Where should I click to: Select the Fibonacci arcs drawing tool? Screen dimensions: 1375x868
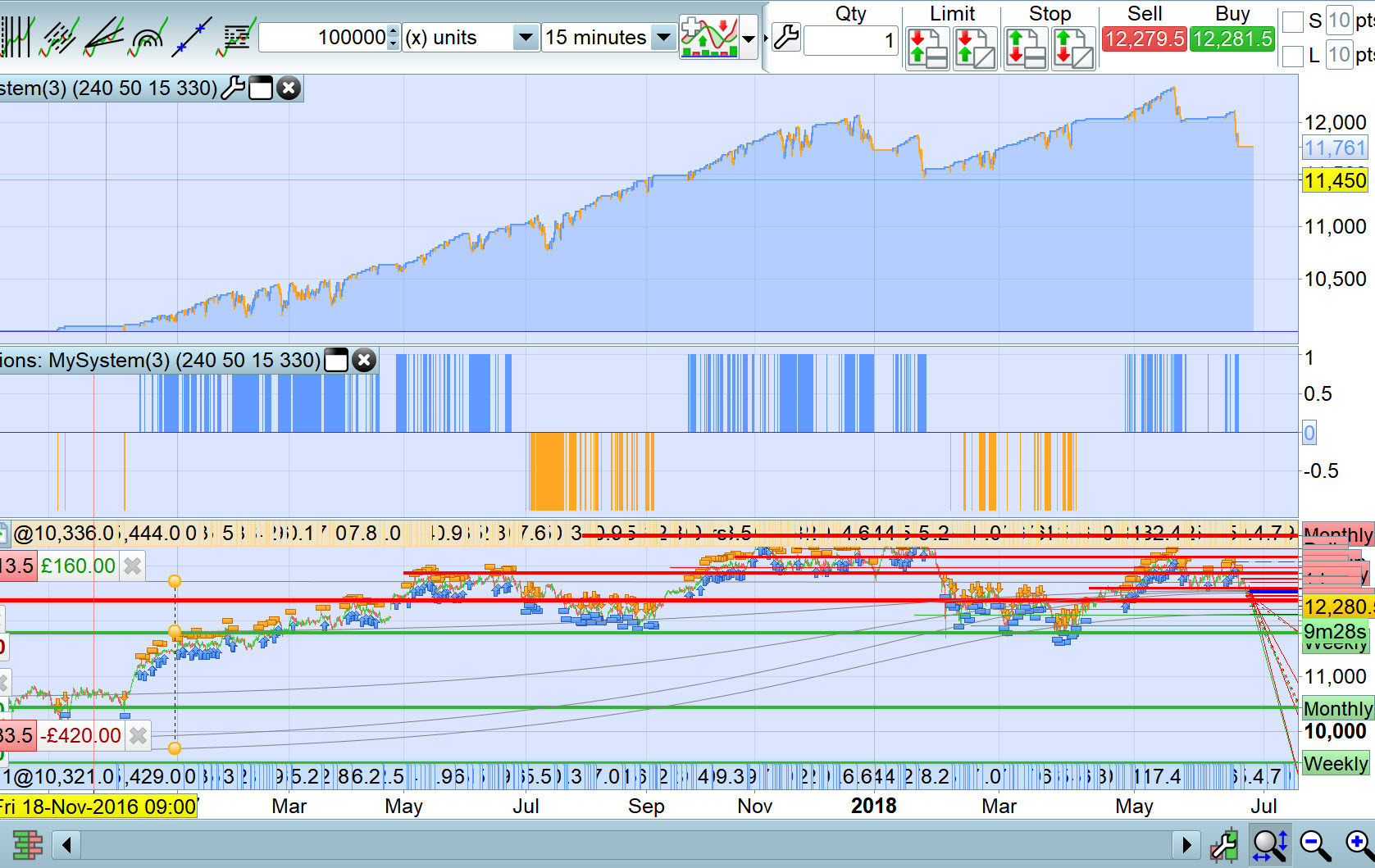coord(148,37)
